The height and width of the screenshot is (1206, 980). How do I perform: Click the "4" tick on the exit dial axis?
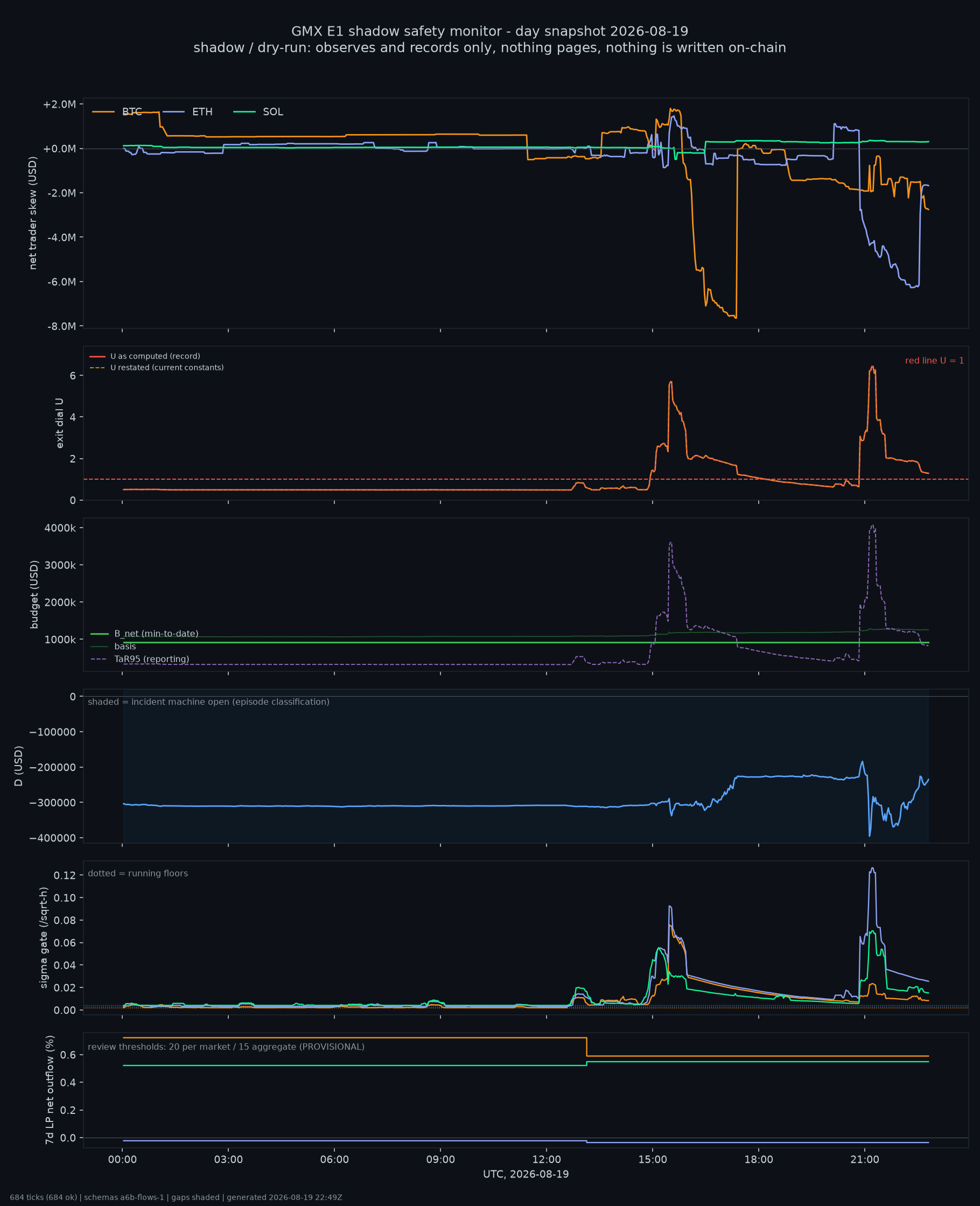(73, 417)
